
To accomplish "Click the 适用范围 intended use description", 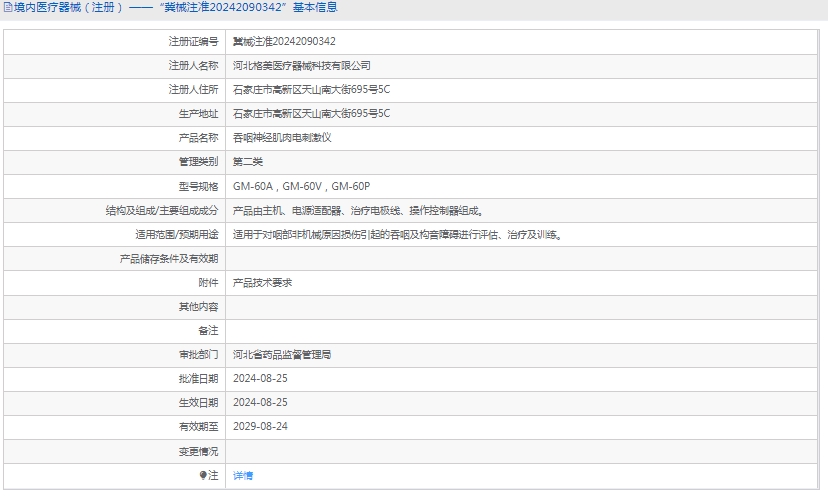I will coord(396,234).
